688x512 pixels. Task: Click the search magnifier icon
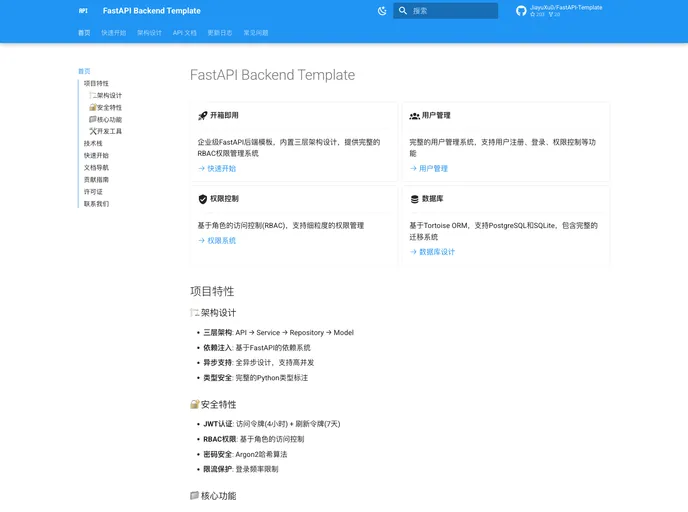pyautogui.click(x=403, y=11)
